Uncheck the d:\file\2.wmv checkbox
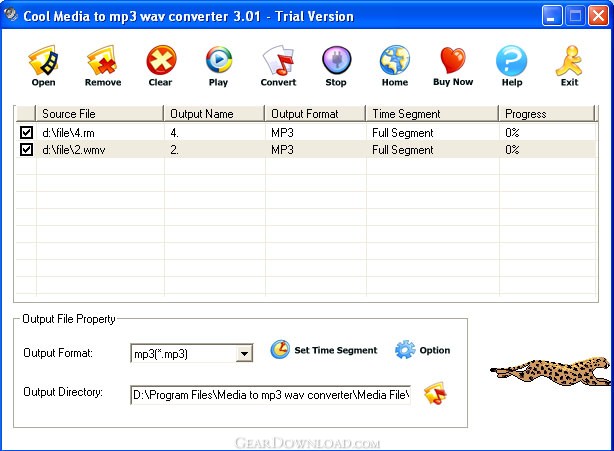614x451 pixels. [x=26, y=149]
